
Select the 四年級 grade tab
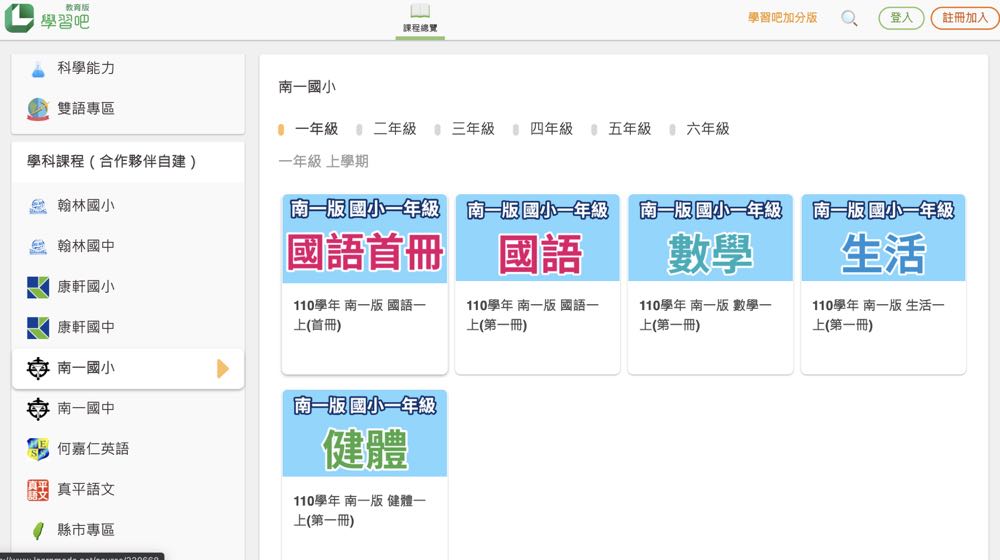tap(543, 129)
